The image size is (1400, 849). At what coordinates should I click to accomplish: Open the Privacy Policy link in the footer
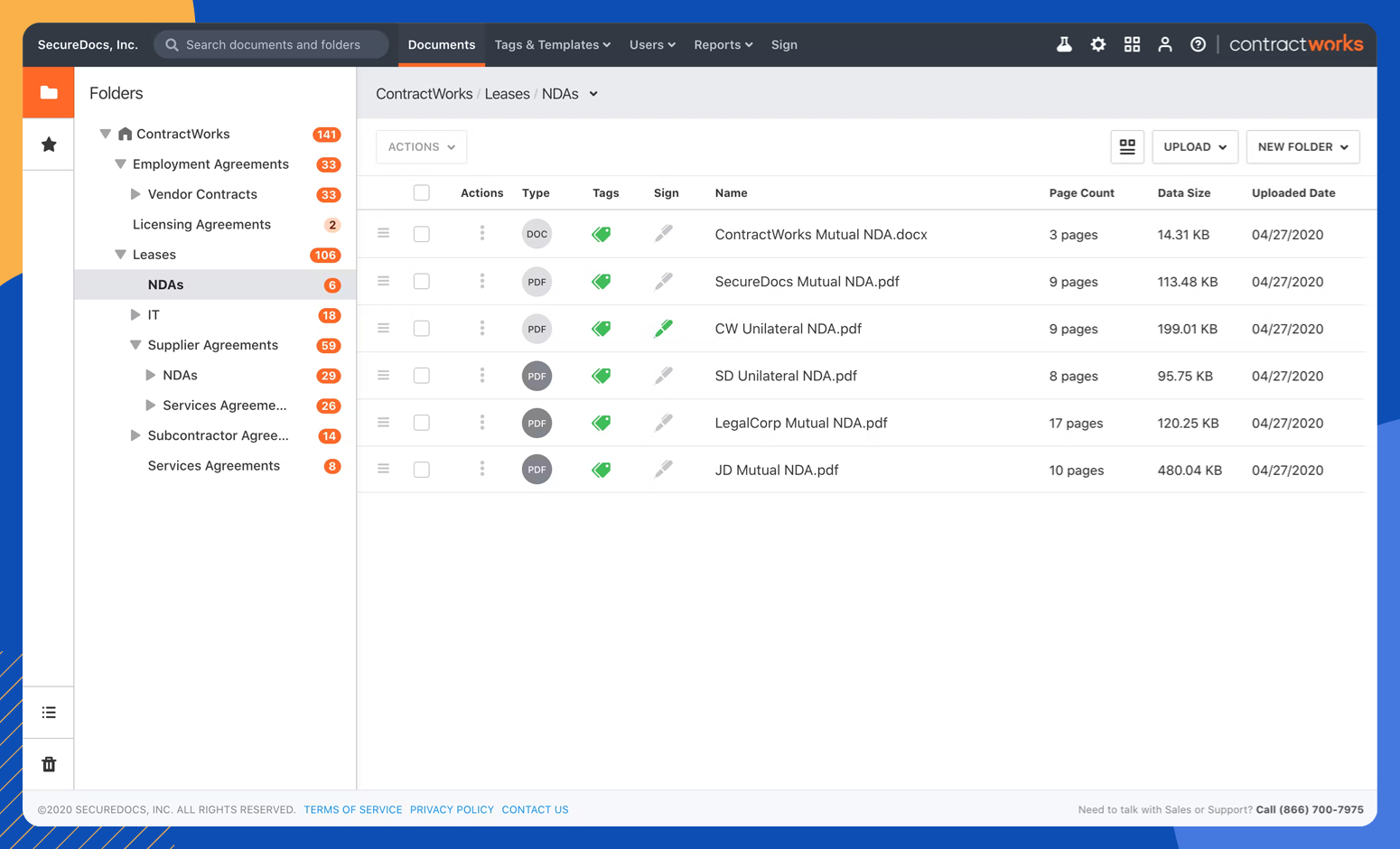pyautogui.click(x=452, y=809)
